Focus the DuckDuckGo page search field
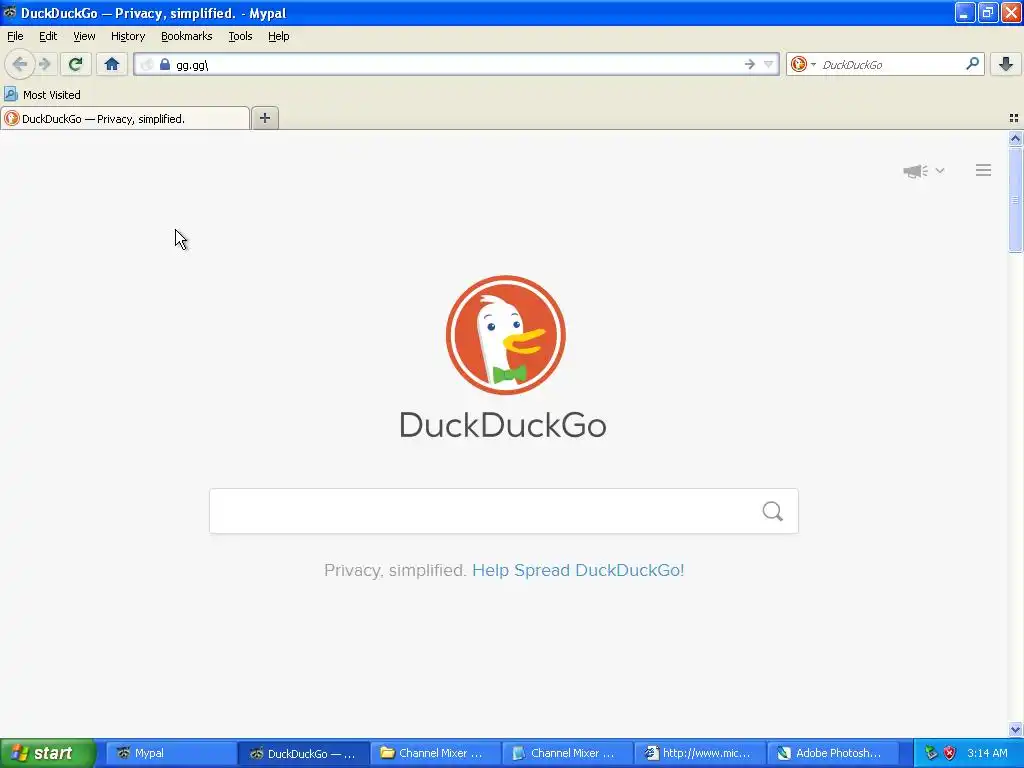The image size is (1024, 768). tap(504, 511)
